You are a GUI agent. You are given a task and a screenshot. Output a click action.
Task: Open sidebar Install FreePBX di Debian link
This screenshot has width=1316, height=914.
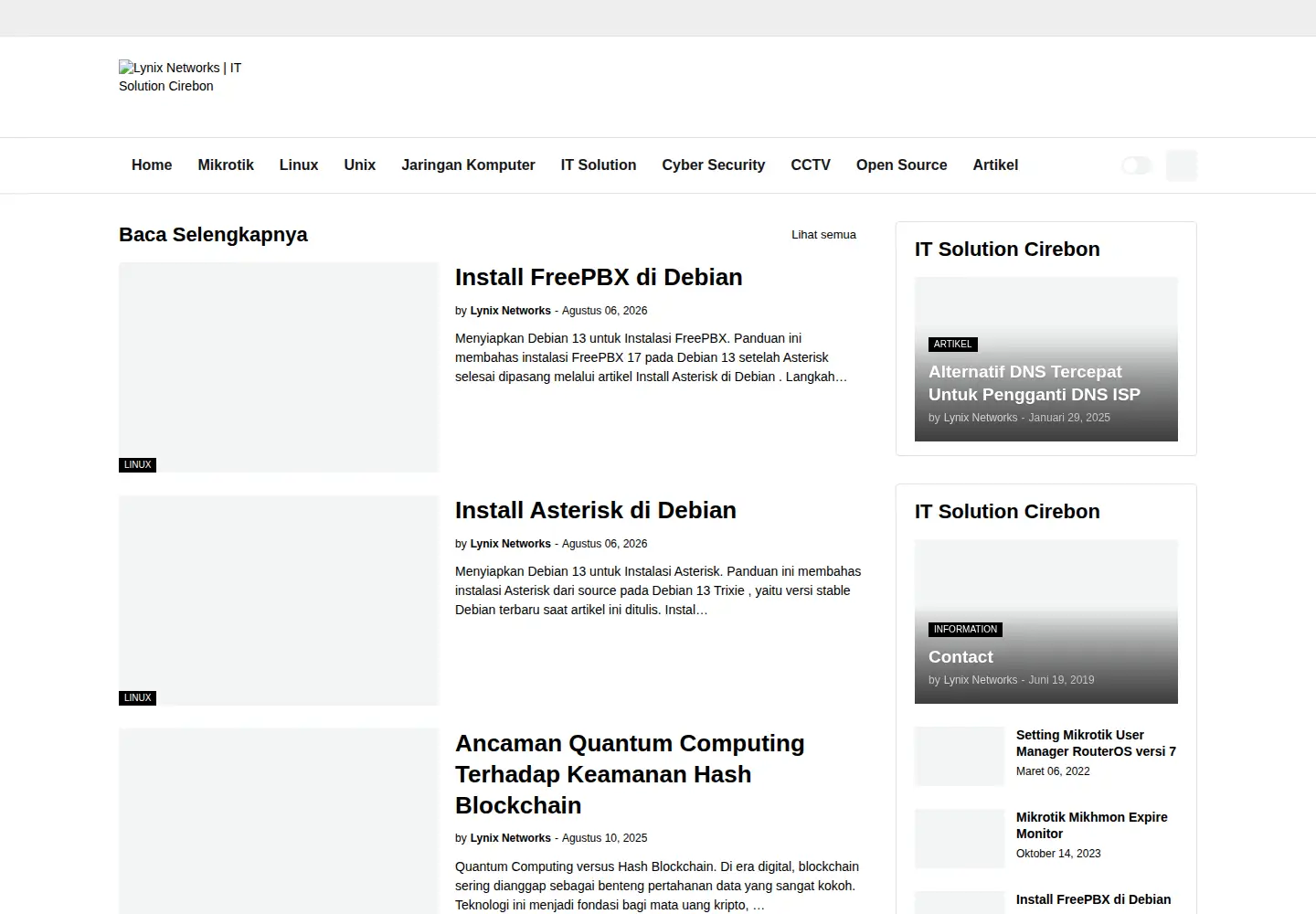1093,899
